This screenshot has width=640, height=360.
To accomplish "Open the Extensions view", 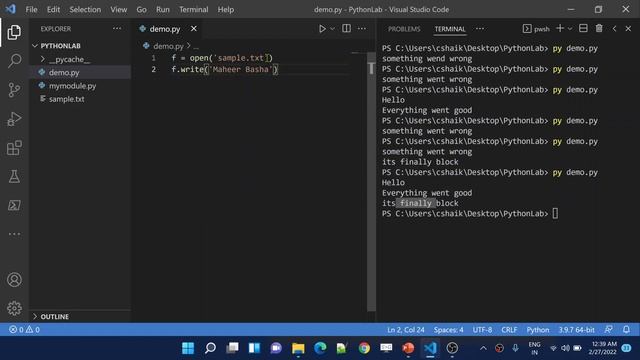I will (x=14, y=148).
